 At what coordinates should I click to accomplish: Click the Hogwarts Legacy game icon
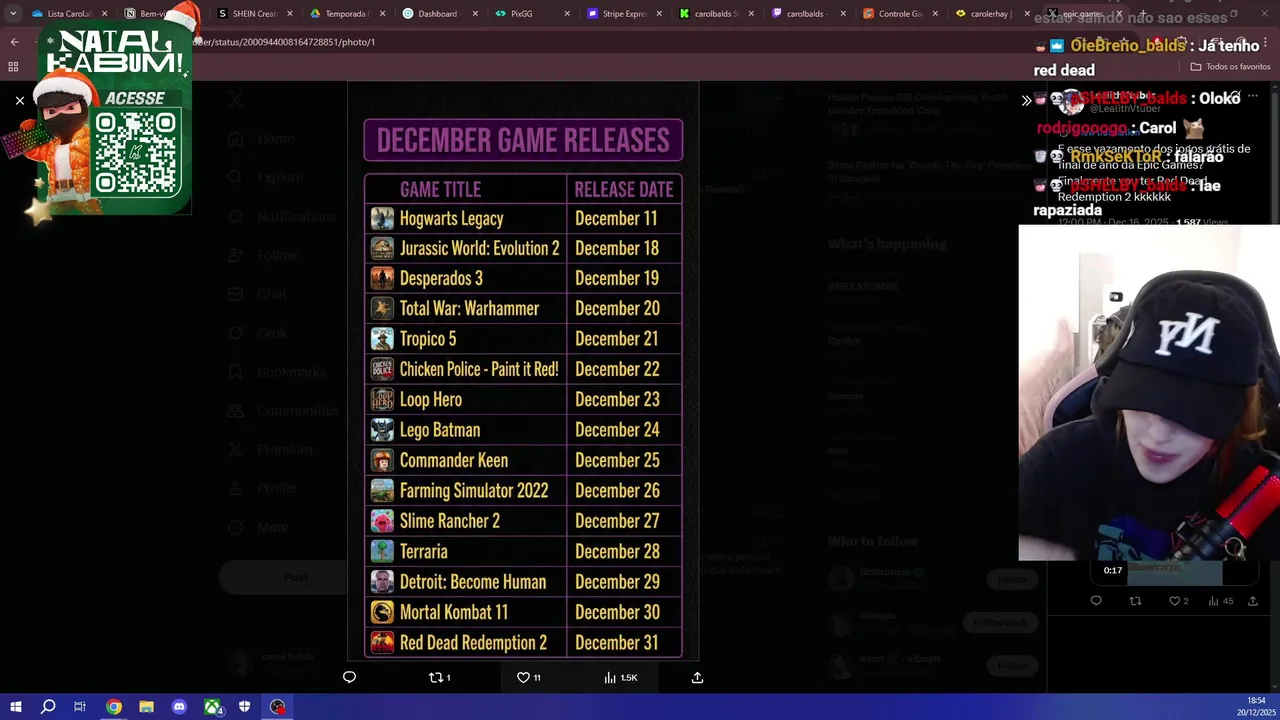click(382, 218)
